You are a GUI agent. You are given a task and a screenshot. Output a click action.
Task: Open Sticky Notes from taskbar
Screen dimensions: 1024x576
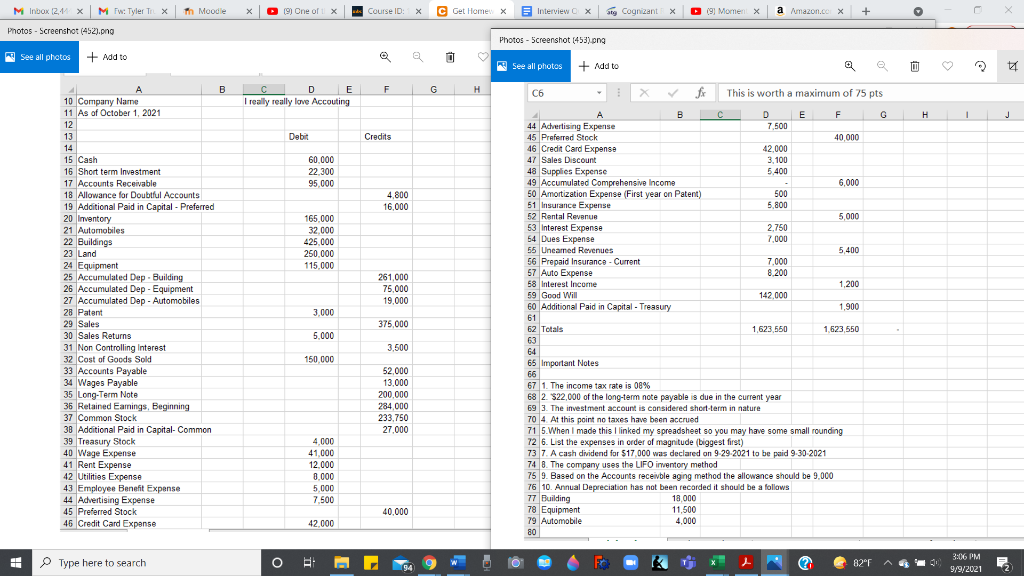click(371, 562)
